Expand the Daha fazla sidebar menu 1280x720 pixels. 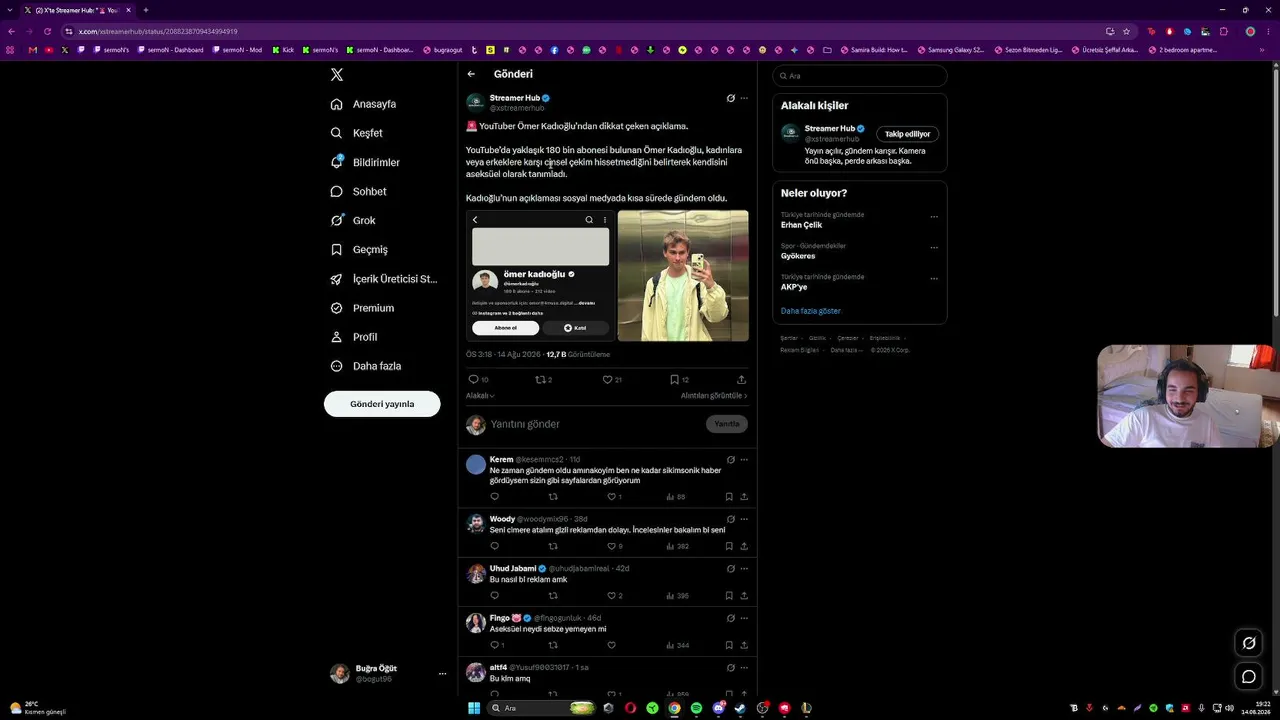click(366, 366)
